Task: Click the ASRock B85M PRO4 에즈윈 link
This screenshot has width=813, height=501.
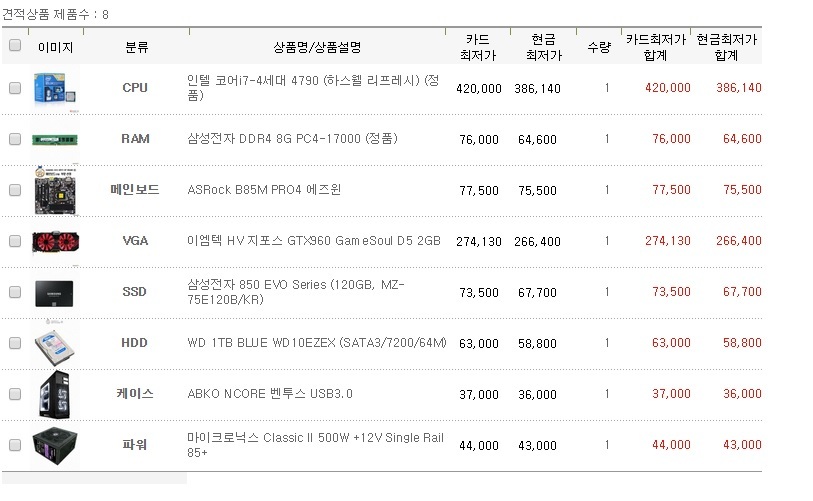Action: [x=264, y=190]
